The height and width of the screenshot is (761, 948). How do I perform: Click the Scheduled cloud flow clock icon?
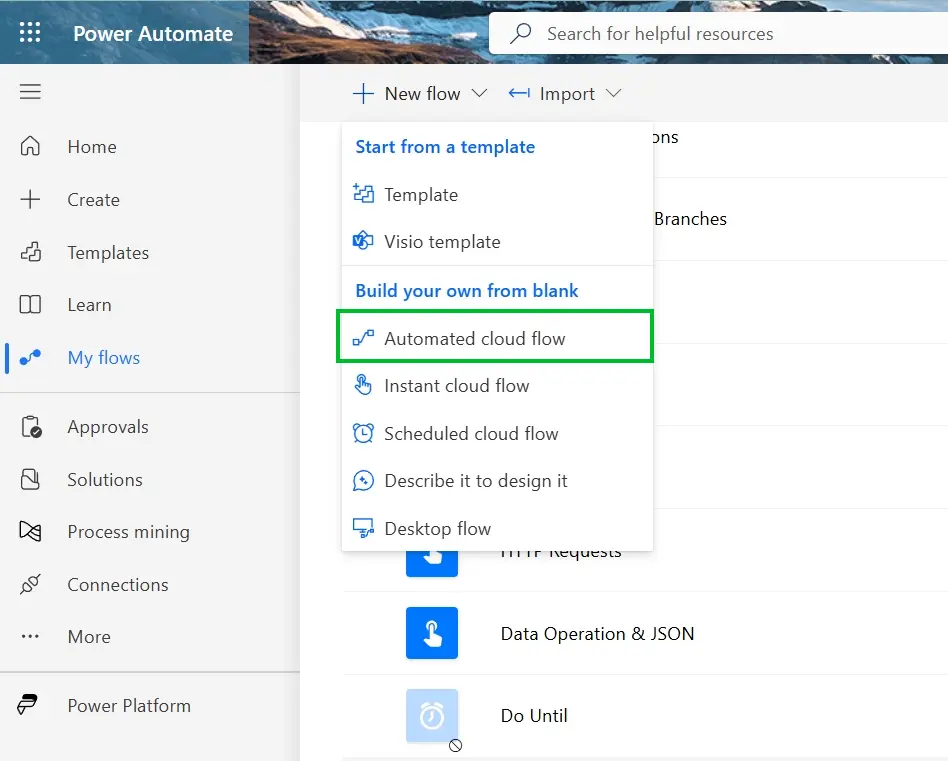(x=363, y=433)
